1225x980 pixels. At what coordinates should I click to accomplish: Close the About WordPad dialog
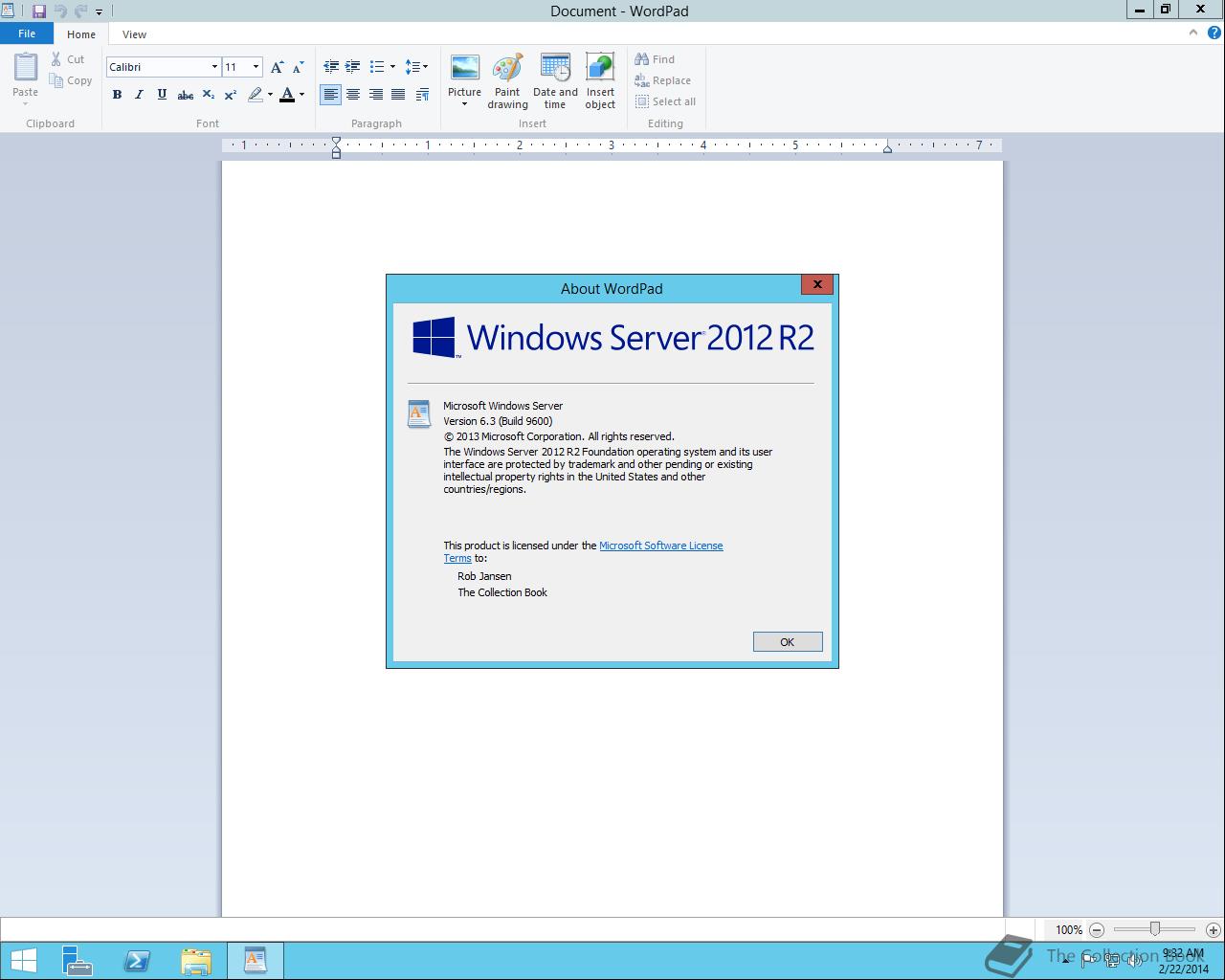[x=817, y=284]
